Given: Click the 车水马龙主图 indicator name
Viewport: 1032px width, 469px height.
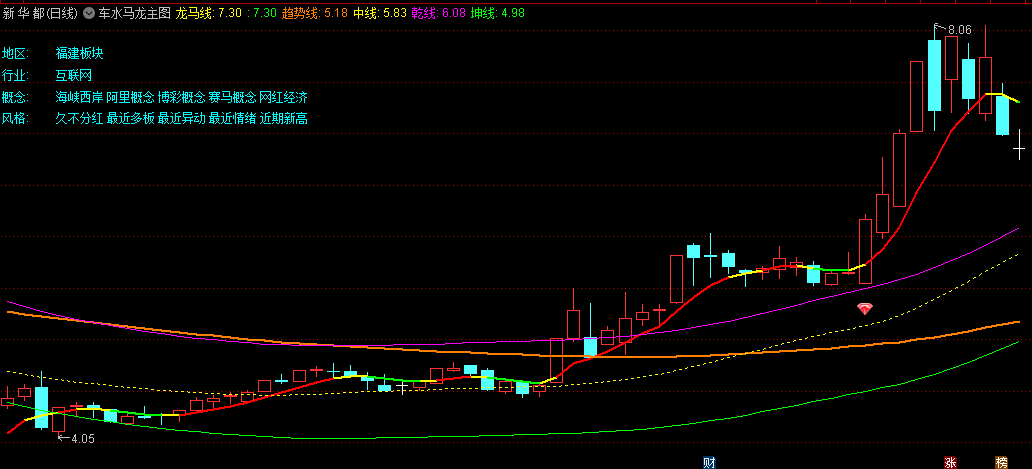Looking at the screenshot, I should pos(134,13).
